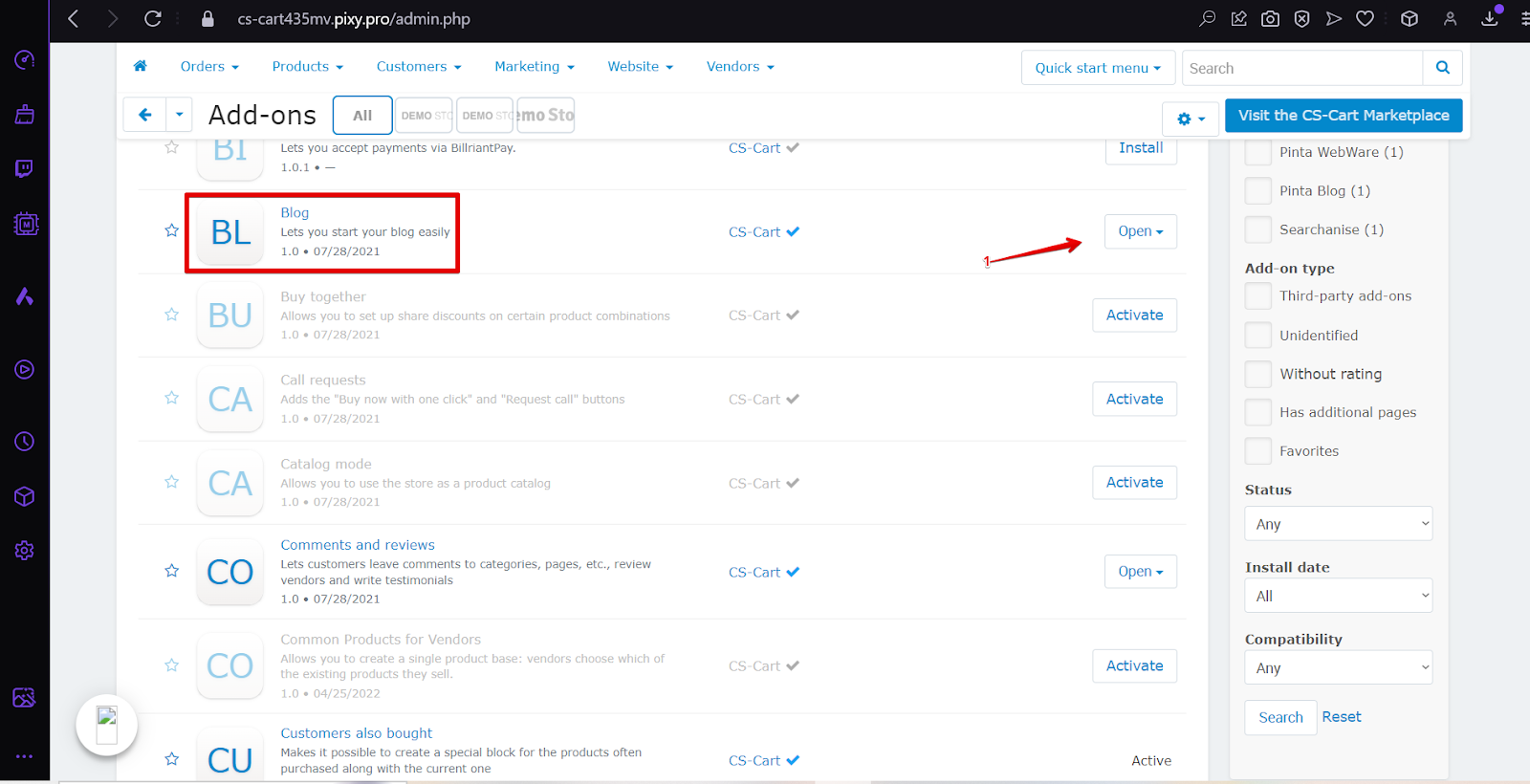This screenshot has height=784, width=1530.
Task: Click the zoom-out magnifier icon in browser toolbar
Action: tap(1208, 18)
